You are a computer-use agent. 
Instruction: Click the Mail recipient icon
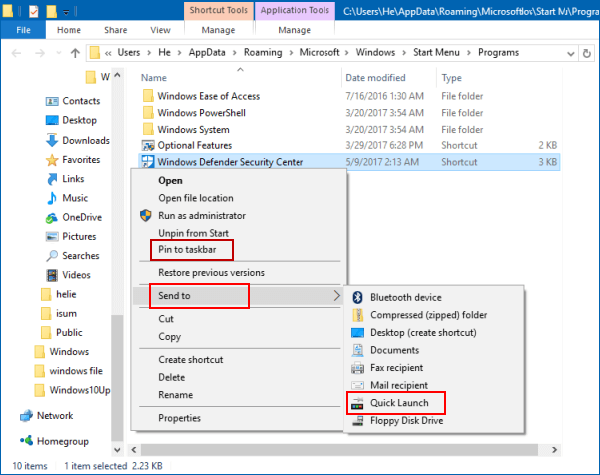(357, 385)
